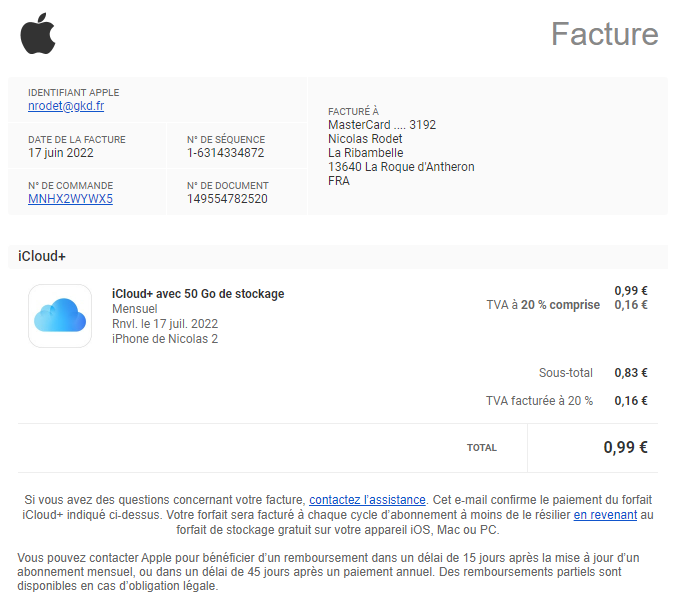Click sequence number 1-6314334872
674x597 pixels.
[x=225, y=153]
